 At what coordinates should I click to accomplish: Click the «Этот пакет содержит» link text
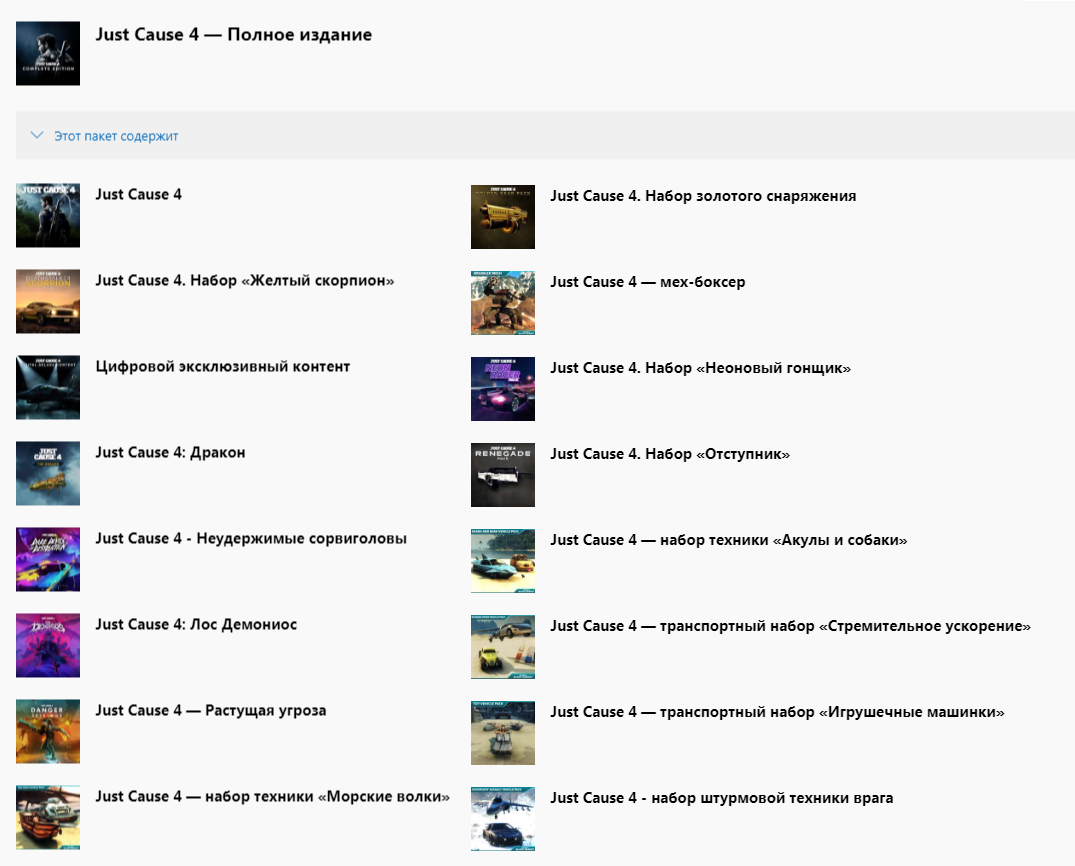[116, 136]
